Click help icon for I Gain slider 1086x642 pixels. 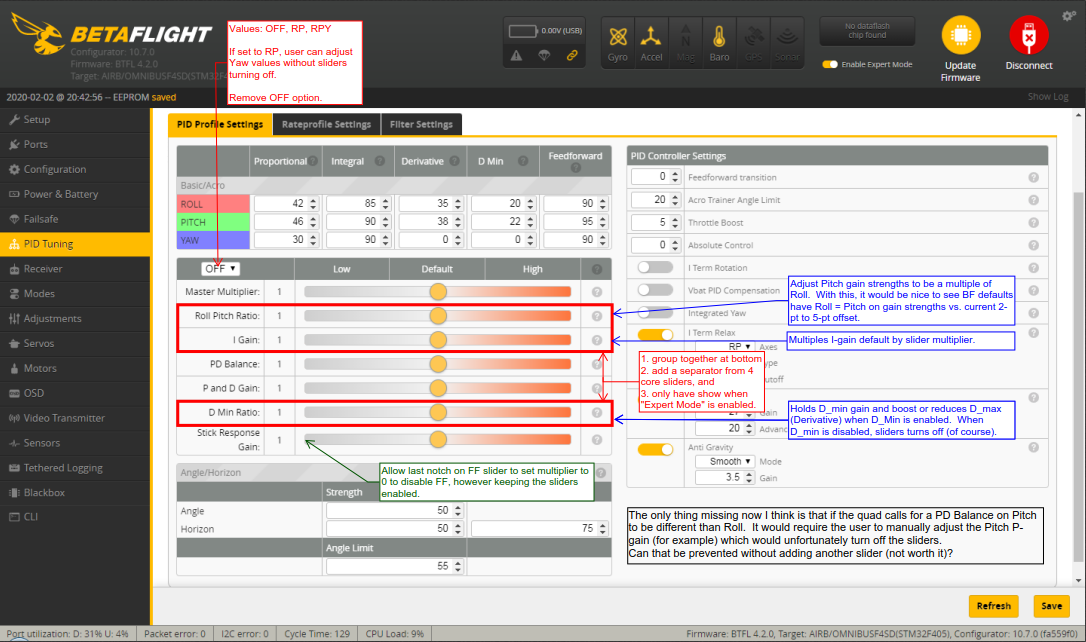click(597, 340)
